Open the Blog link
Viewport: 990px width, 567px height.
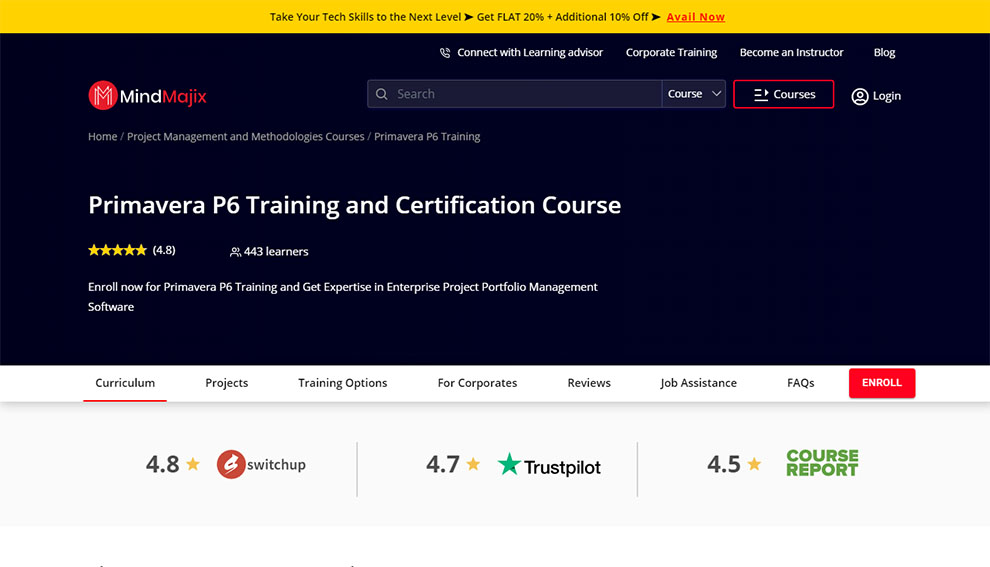point(884,52)
